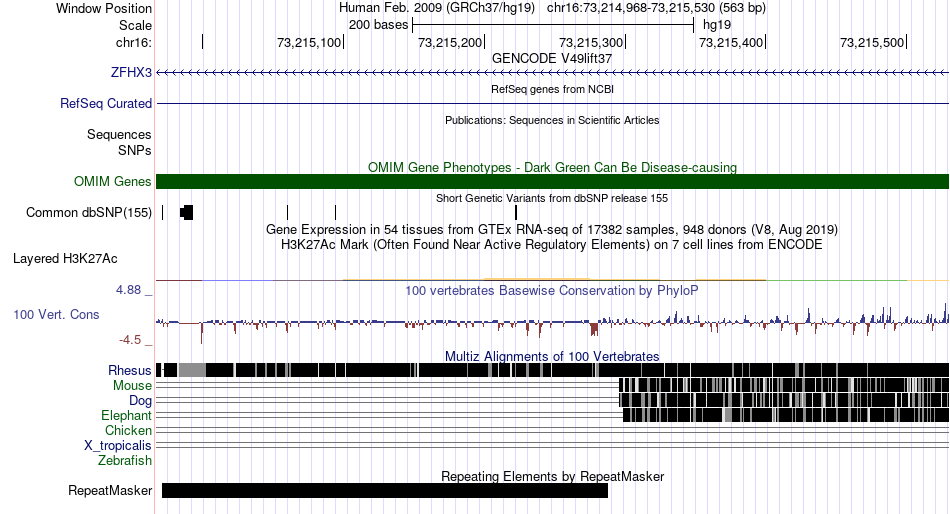Click the GENCODE V49lift37 track title
Viewport: 950px width, 514px height.
click(x=552, y=59)
